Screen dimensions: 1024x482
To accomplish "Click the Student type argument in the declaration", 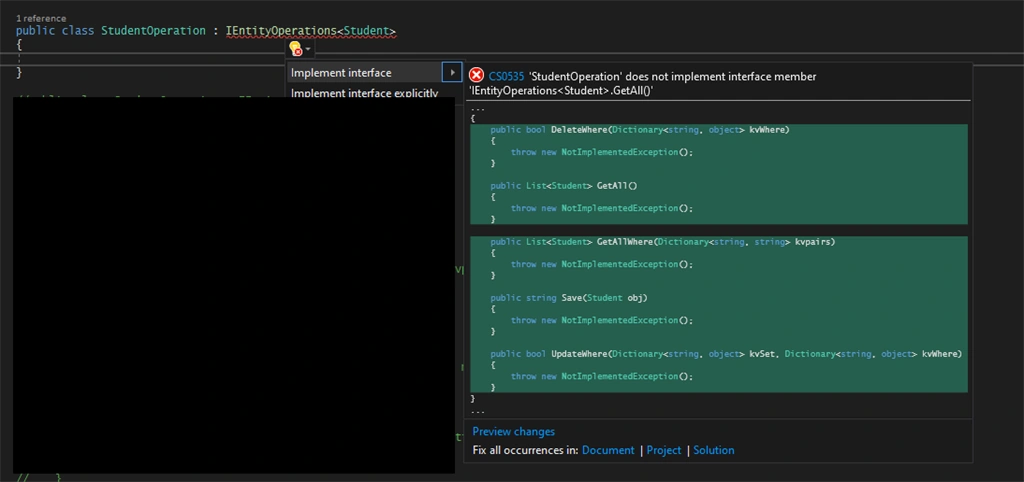I will (x=366, y=31).
